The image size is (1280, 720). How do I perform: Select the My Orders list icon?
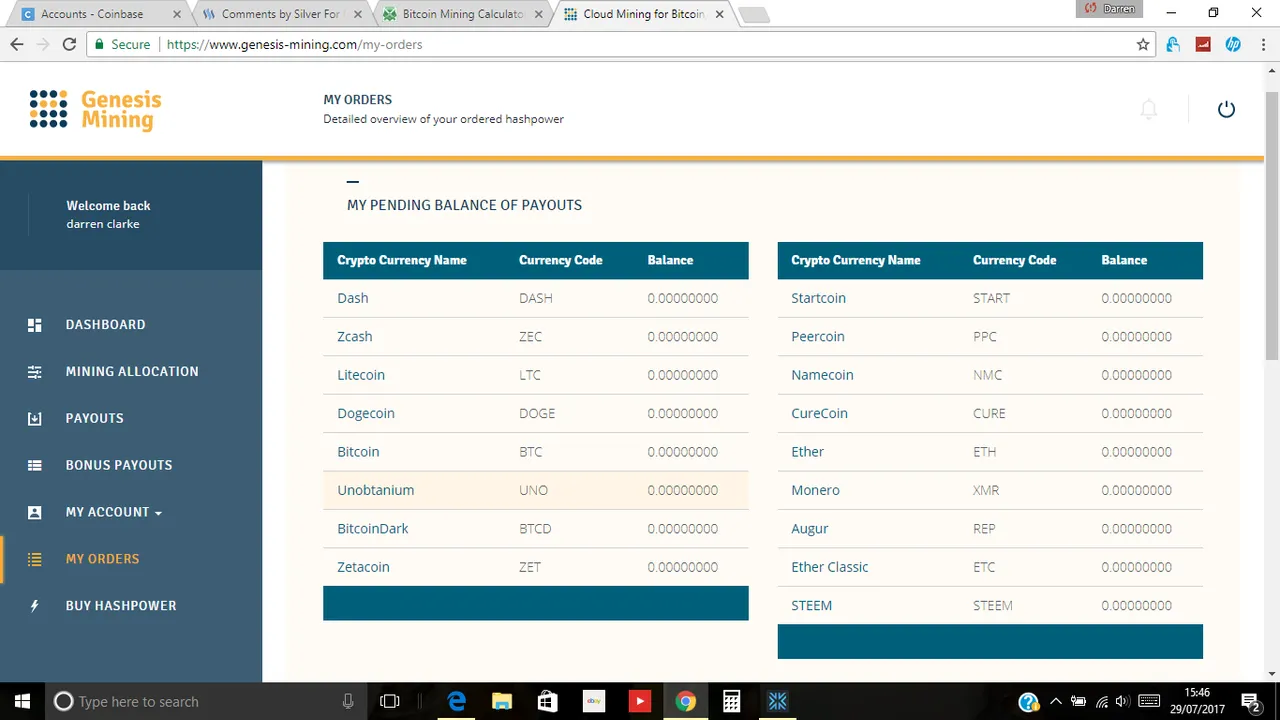(34, 559)
